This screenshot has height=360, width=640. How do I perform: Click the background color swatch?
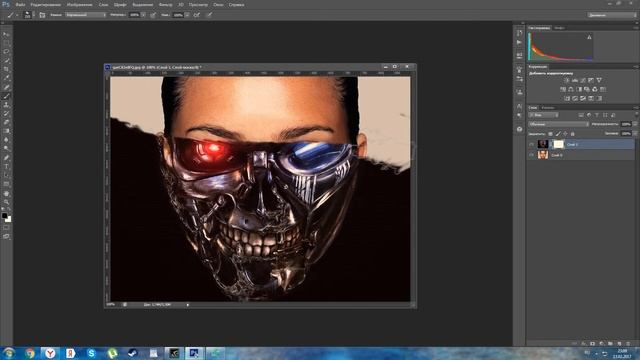tap(9, 220)
